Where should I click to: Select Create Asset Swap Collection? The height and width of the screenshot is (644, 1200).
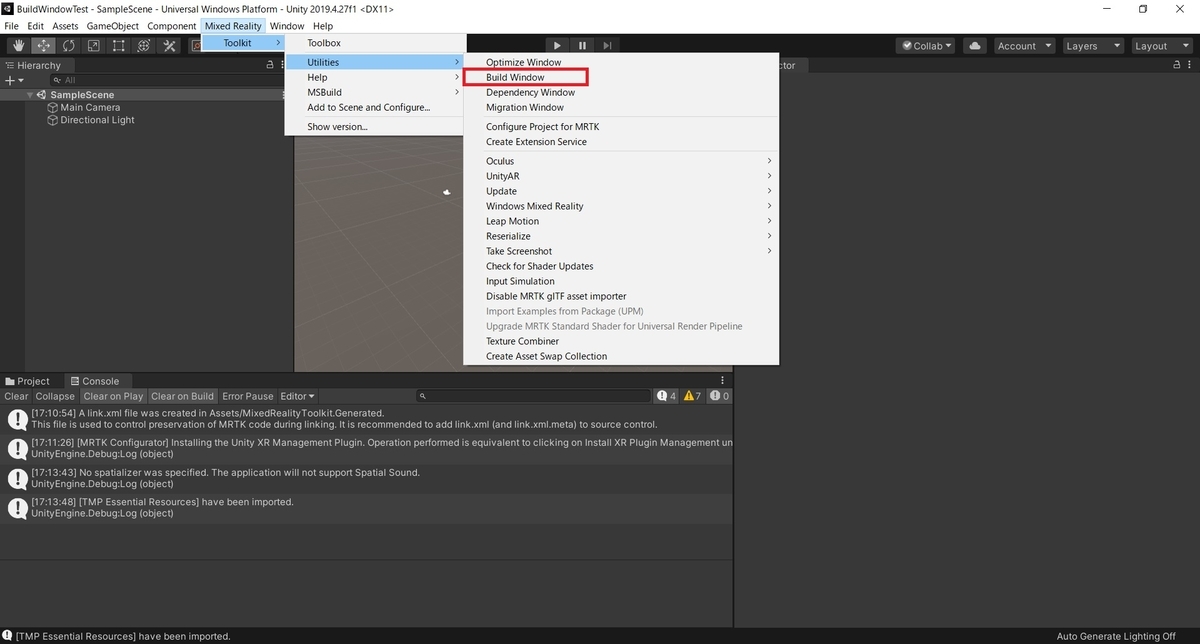[621, 356]
